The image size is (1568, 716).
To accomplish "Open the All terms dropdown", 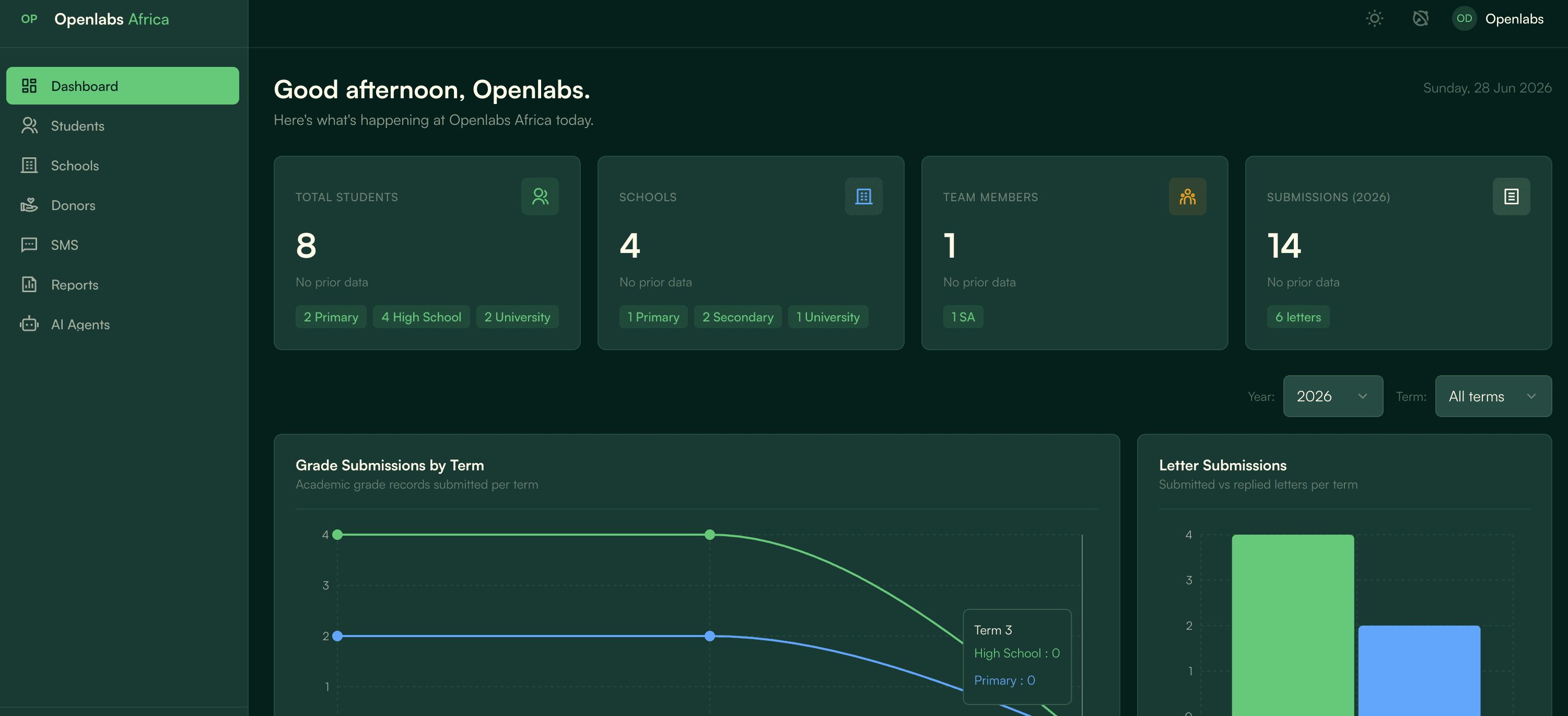I will coord(1493,396).
